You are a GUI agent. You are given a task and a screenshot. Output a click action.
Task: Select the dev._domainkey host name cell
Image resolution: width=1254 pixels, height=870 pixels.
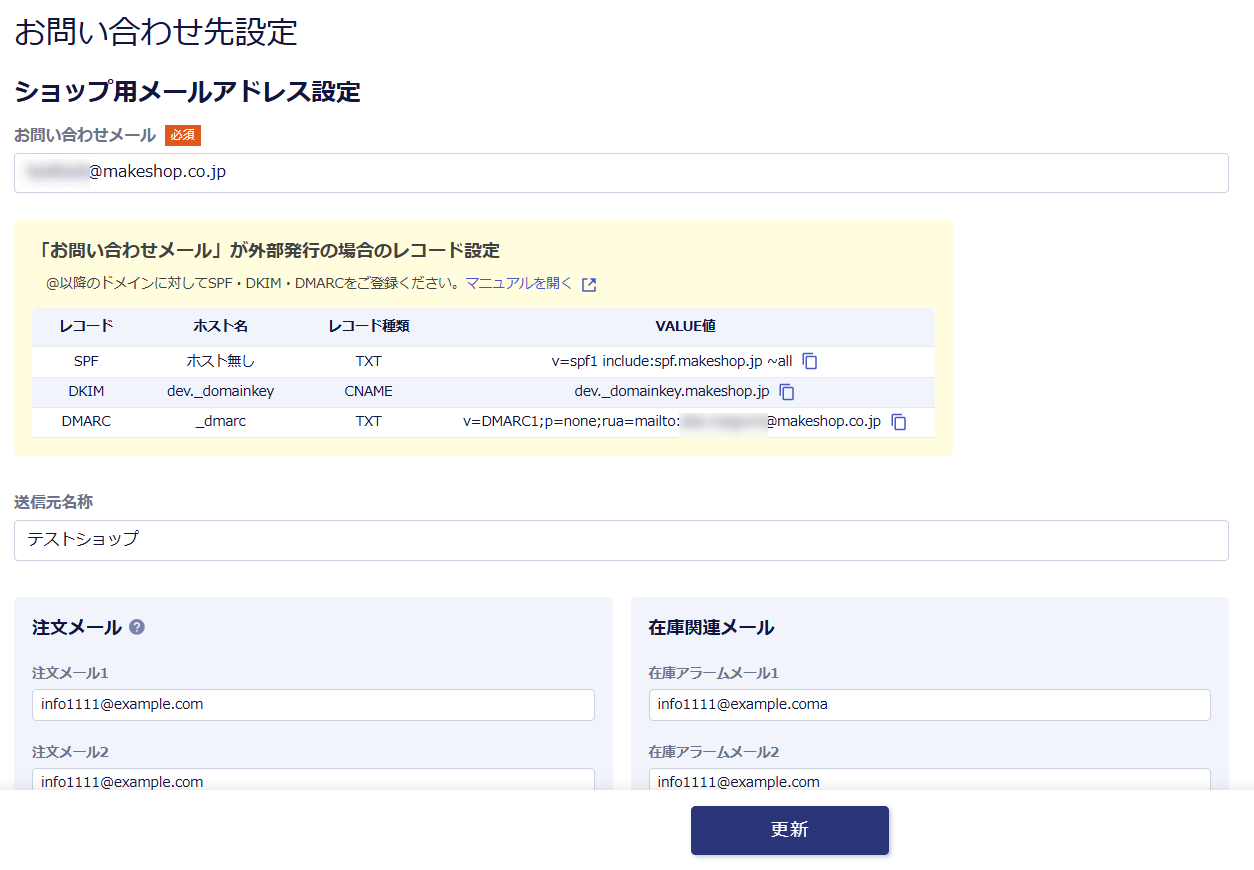point(220,392)
